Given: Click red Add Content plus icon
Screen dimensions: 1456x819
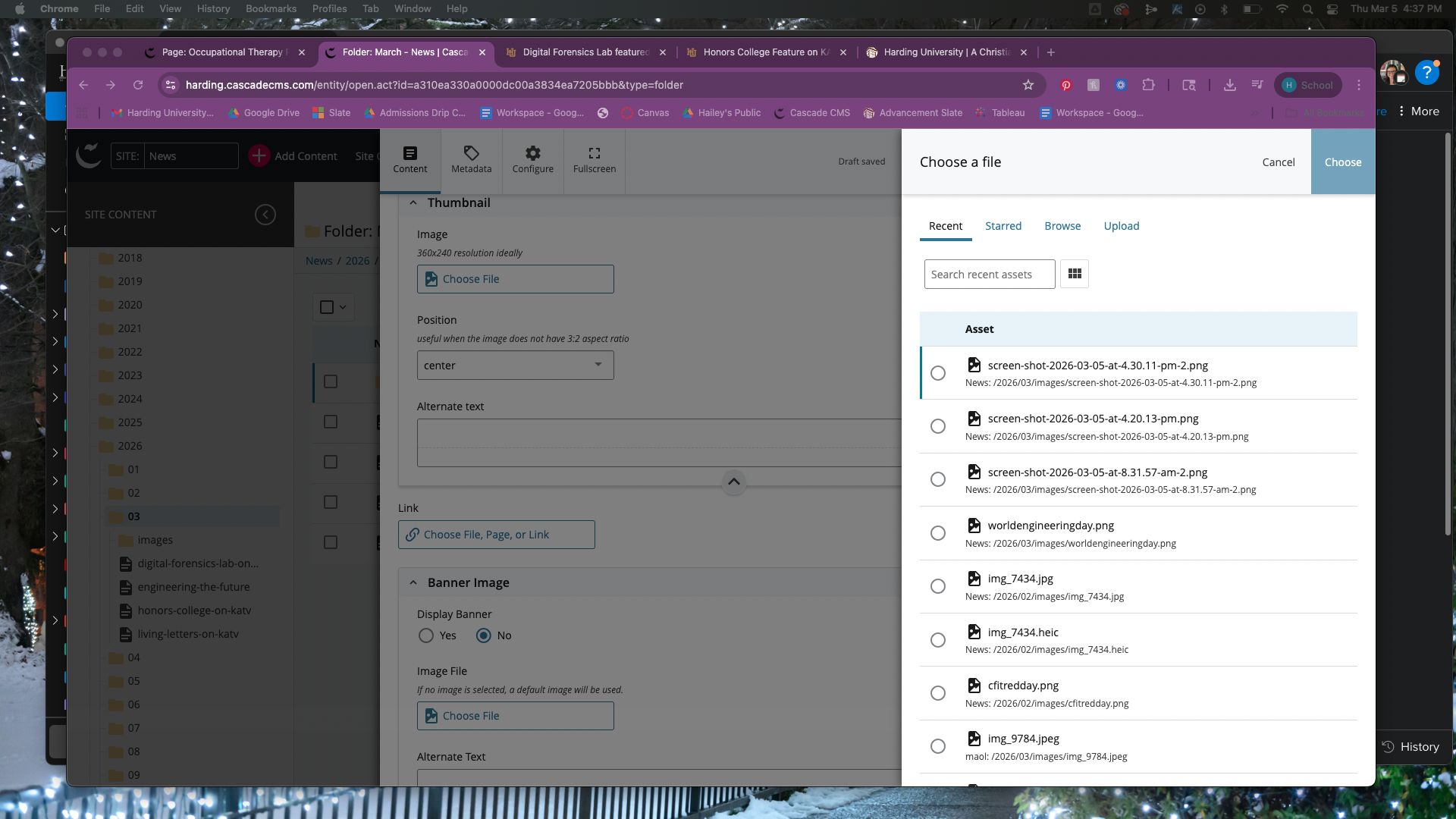Looking at the screenshot, I should pyautogui.click(x=259, y=155).
